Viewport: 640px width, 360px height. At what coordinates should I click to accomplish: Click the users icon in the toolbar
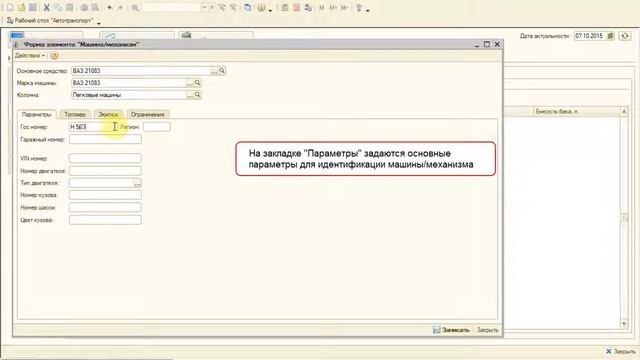[308, 8]
